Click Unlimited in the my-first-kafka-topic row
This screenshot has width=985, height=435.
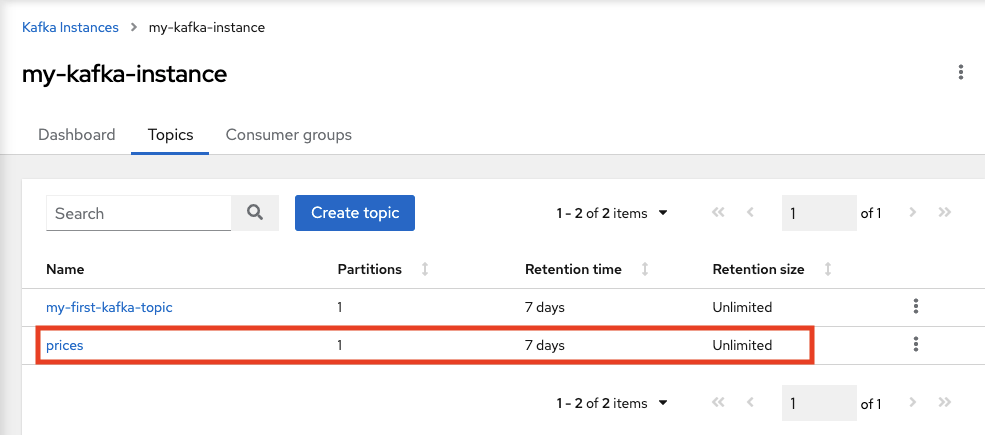742,307
